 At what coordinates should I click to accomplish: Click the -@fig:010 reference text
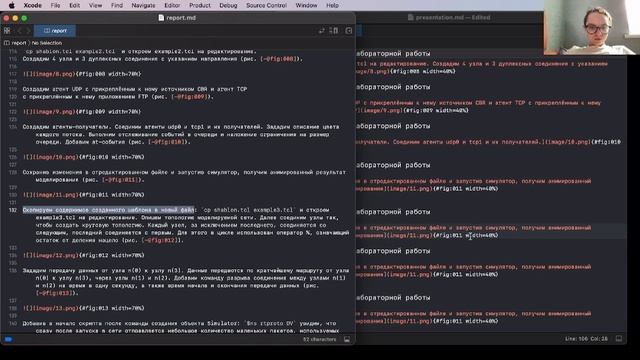click(x=167, y=142)
